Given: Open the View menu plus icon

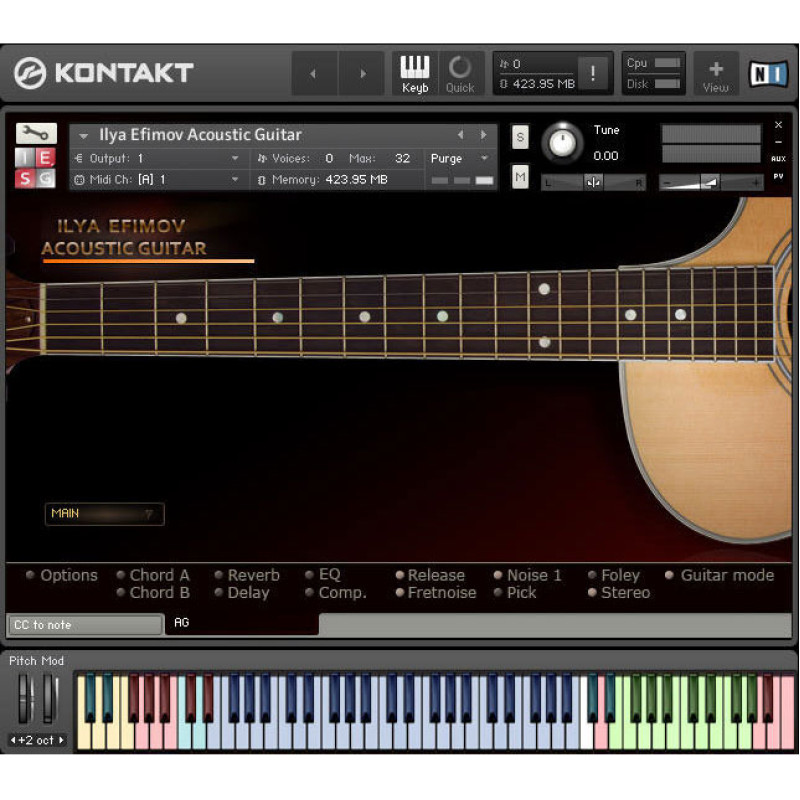Looking at the screenshot, I should tap(716, 74).
